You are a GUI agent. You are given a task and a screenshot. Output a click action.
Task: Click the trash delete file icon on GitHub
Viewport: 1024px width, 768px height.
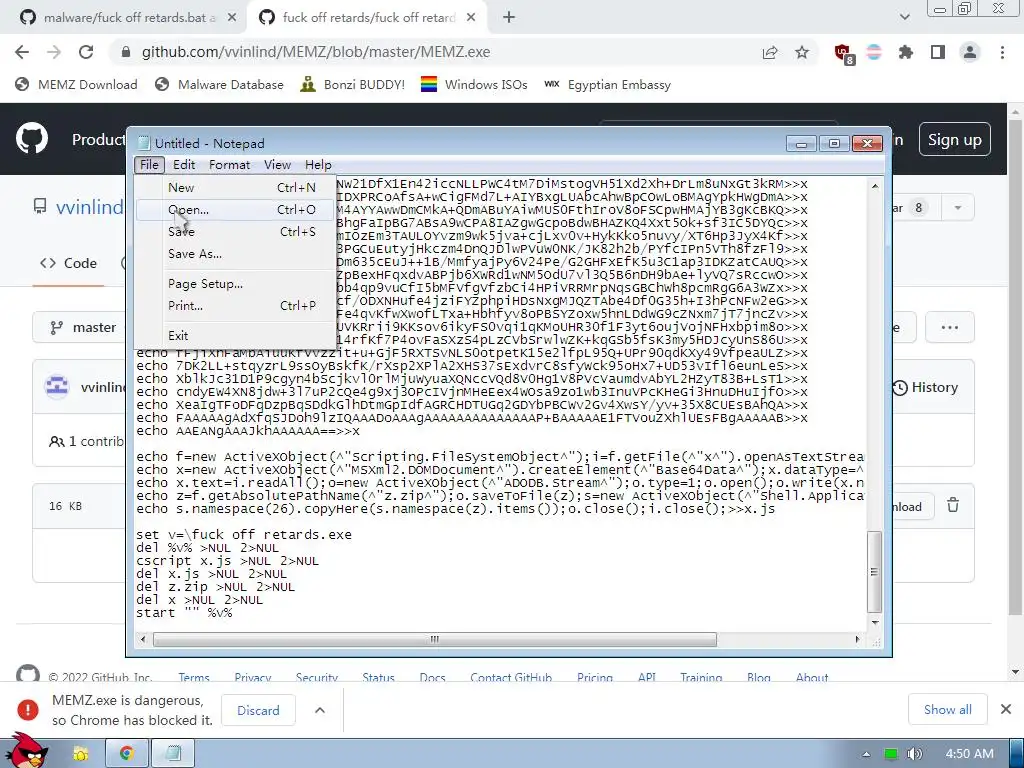pos(953,505)
